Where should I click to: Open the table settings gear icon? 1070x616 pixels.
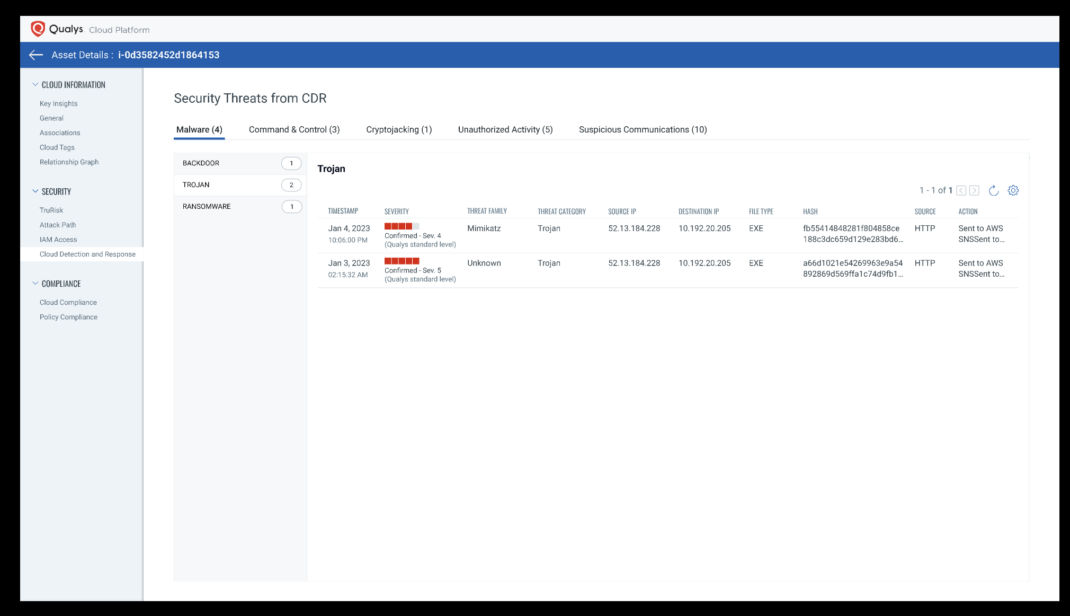coord(1013,190)
